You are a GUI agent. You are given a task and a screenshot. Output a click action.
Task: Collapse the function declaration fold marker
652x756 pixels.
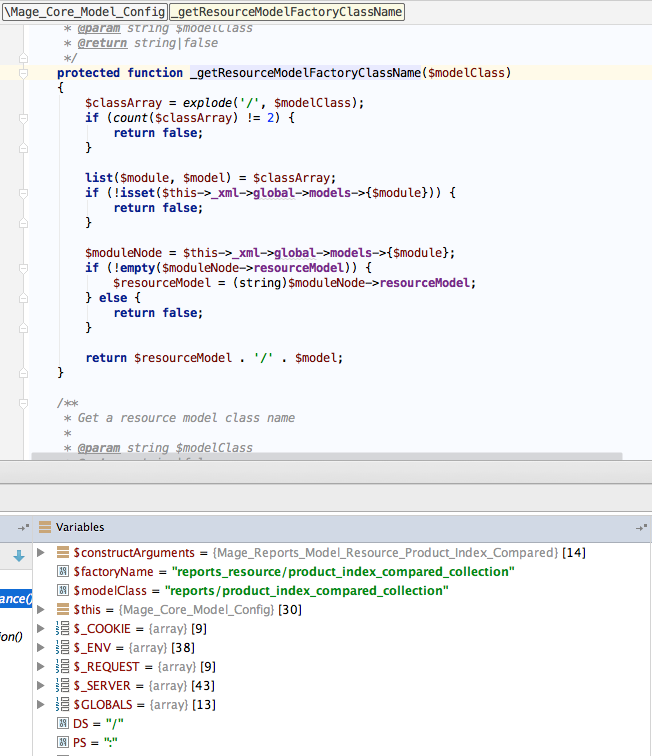click(x=23, y=73)
